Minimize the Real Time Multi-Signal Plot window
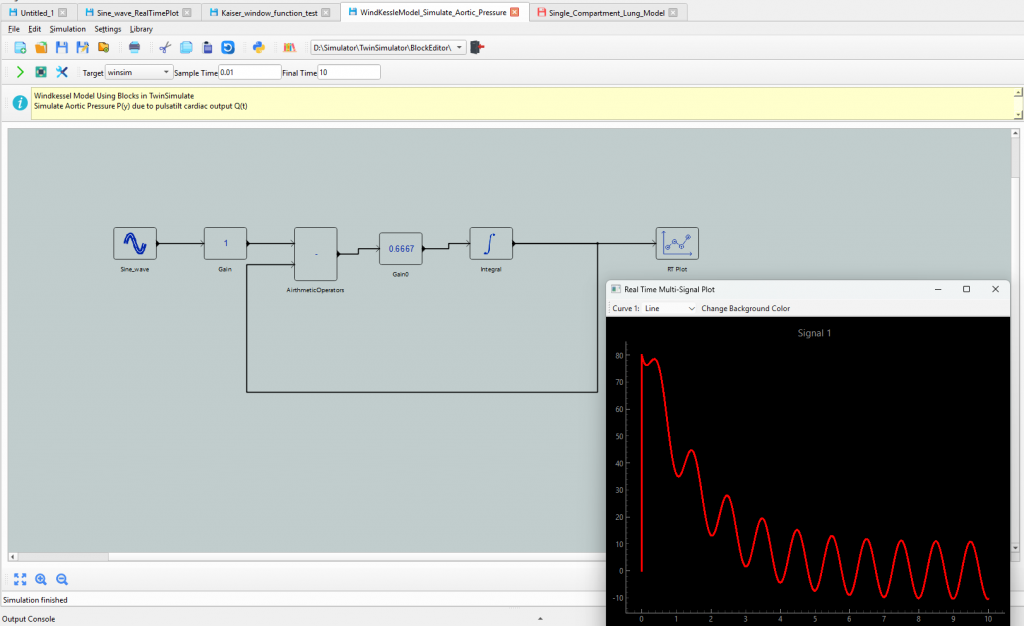Screen dimensions: 1024x626 [938, 289]
